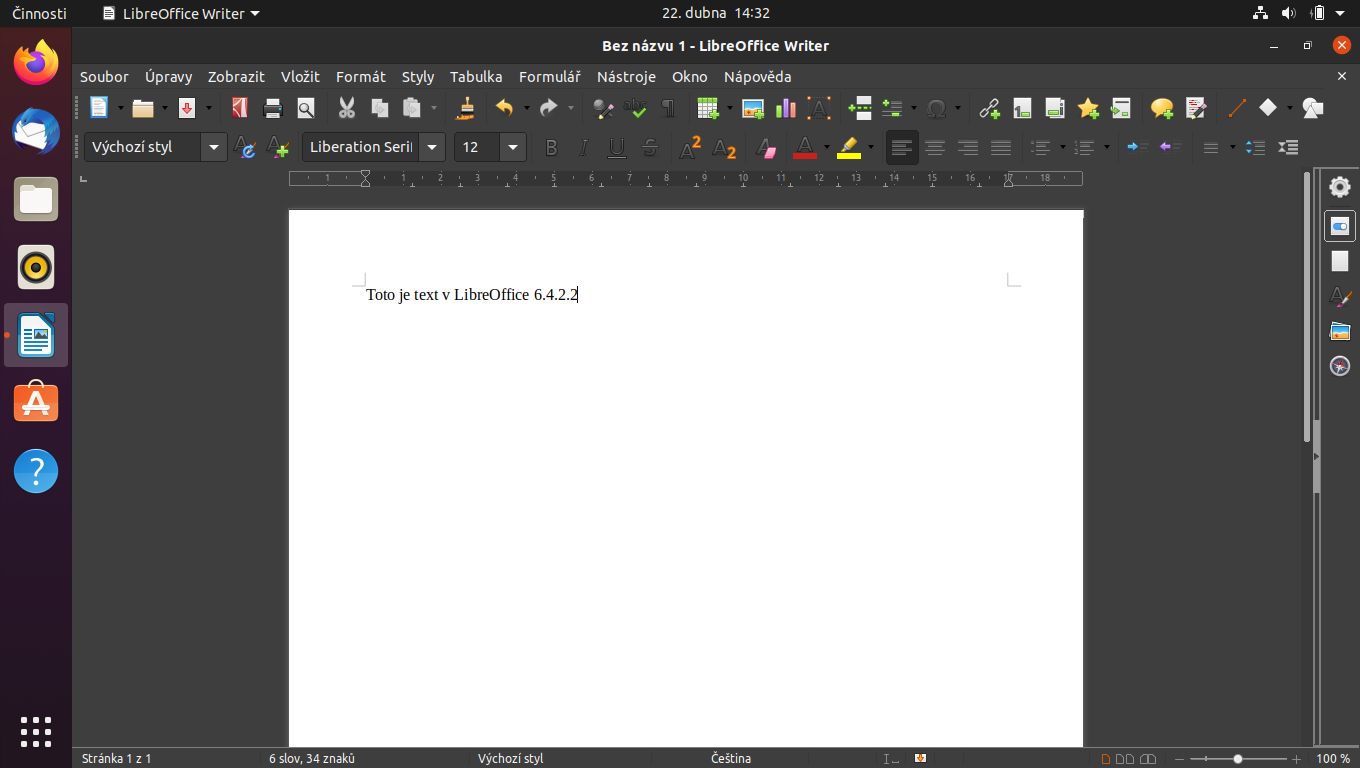Click the Insert field icon
Screen dimensions: 1360x768
[x=893, y=108]
